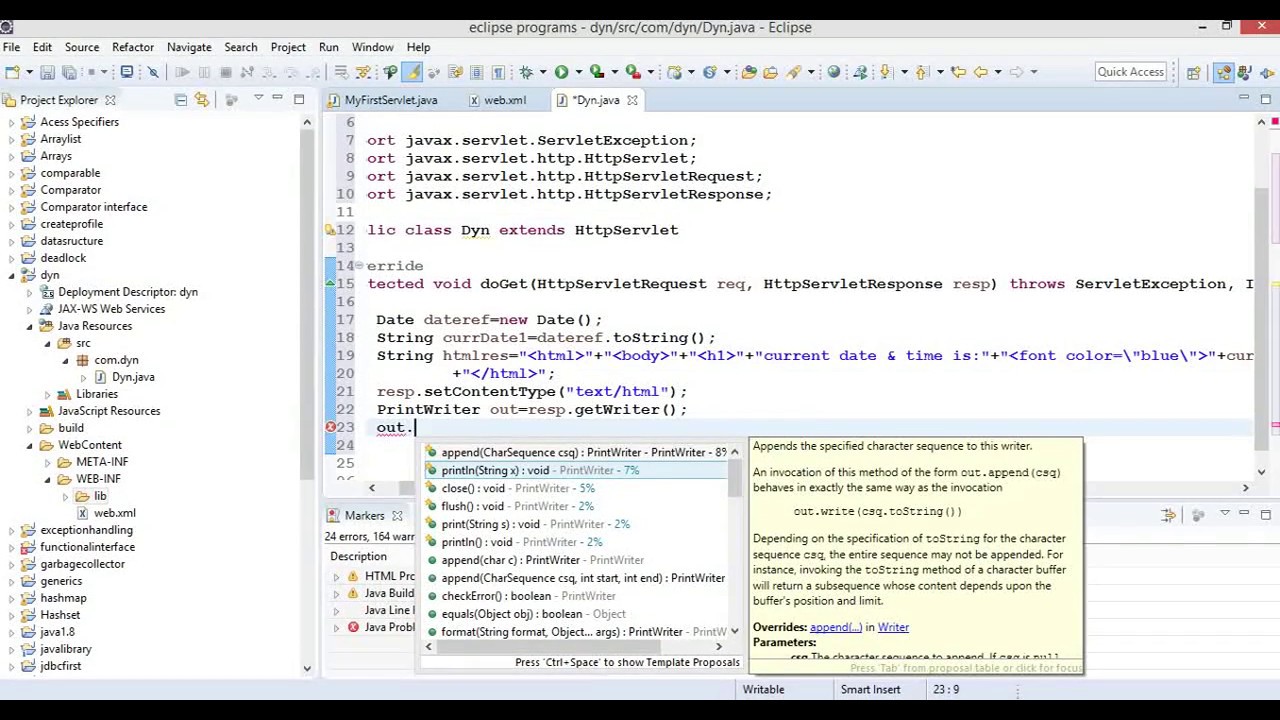Jump to Last Edit Location
Viewport: 1280px width, 720px height.
958,72
